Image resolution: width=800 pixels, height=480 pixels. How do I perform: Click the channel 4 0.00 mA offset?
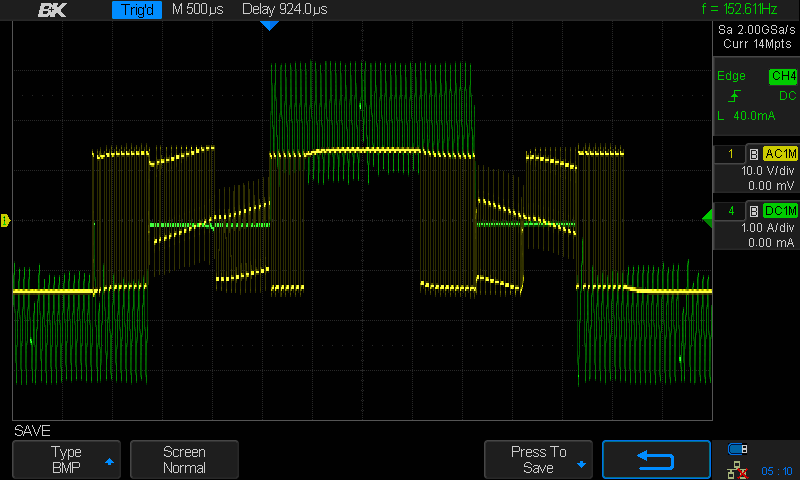point(771,242)
